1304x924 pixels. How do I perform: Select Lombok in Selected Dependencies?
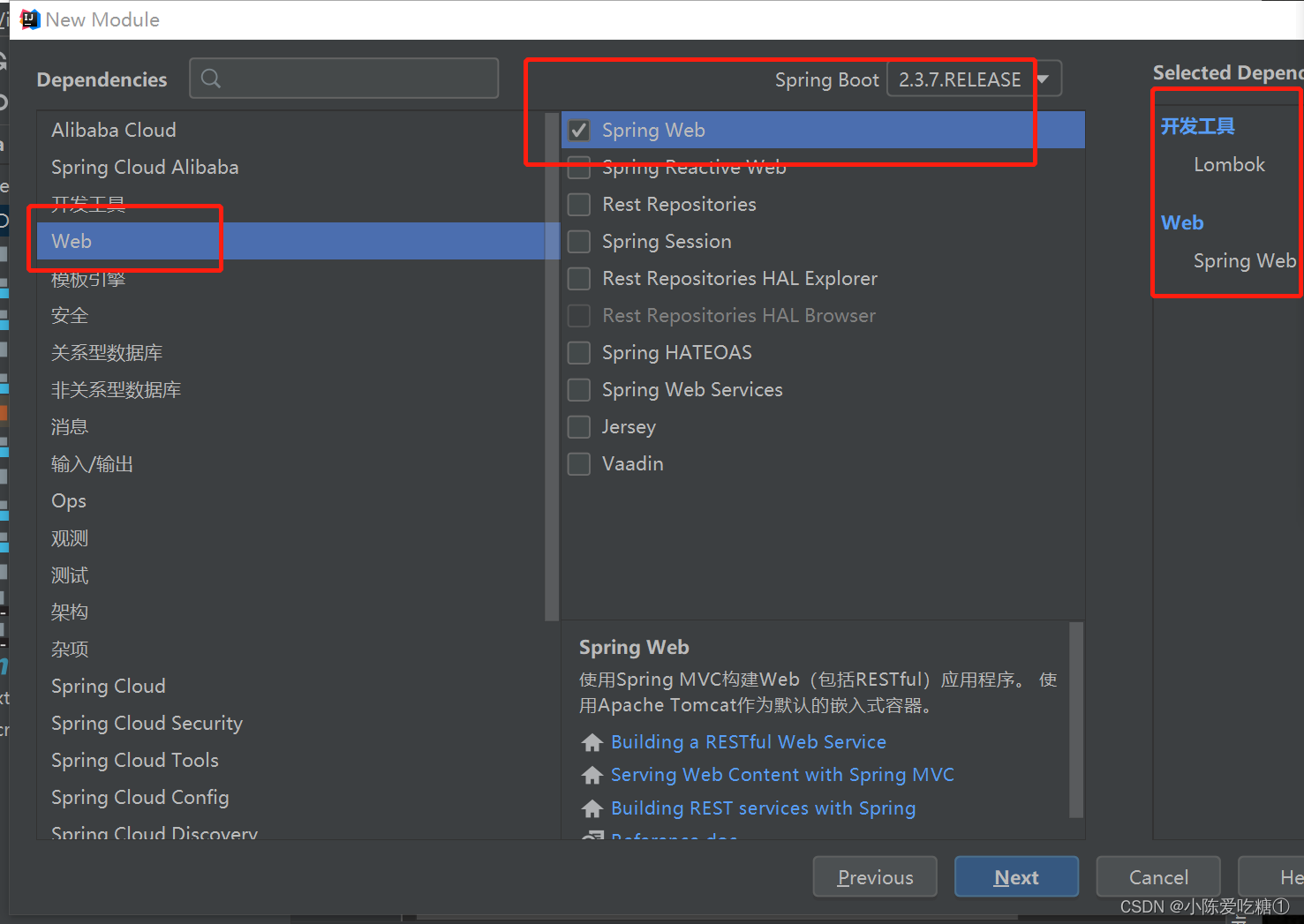tap(1229, 165)
